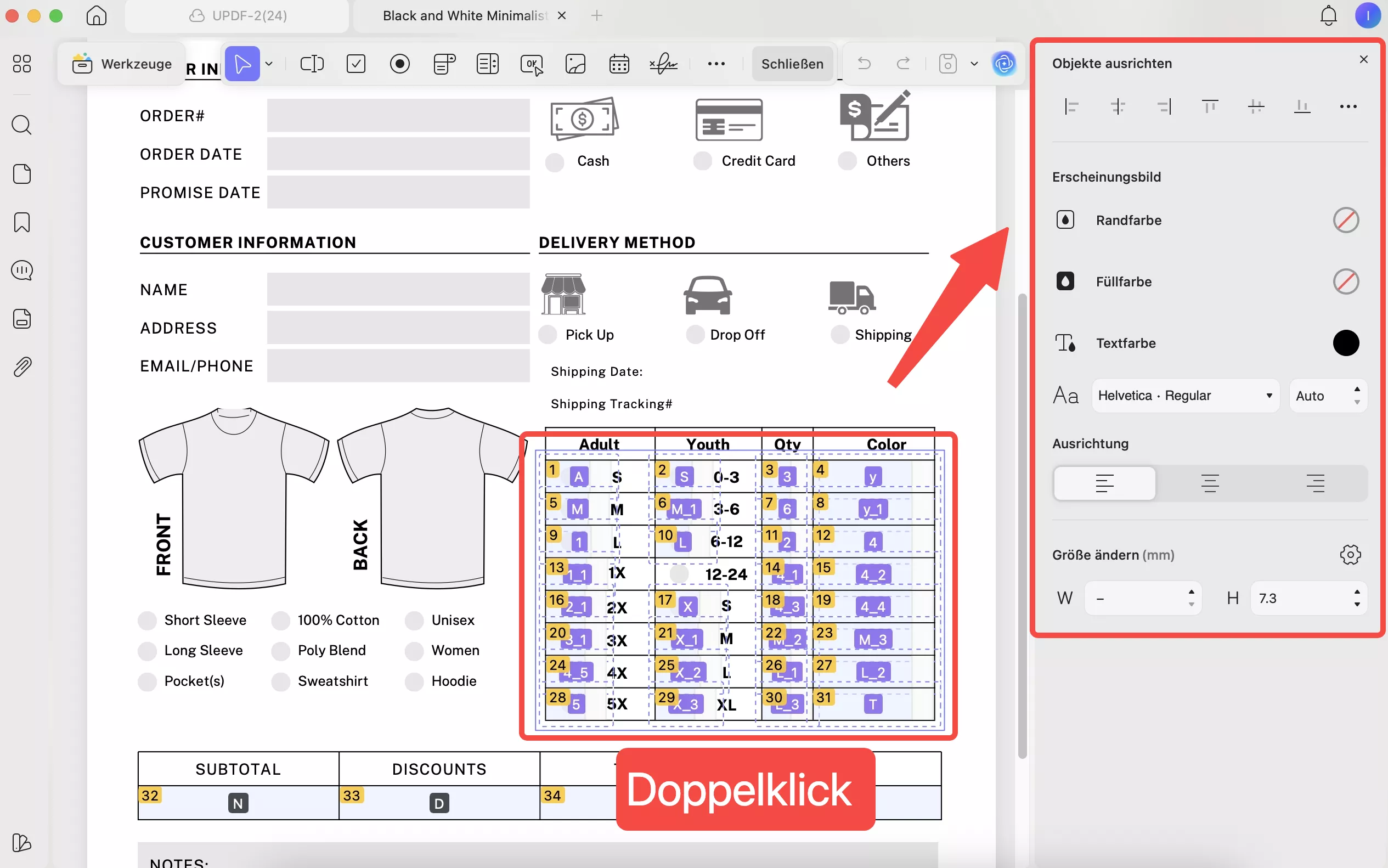Expand the save options dropdown arrow

pyautogui.click(x=974, y=64)
